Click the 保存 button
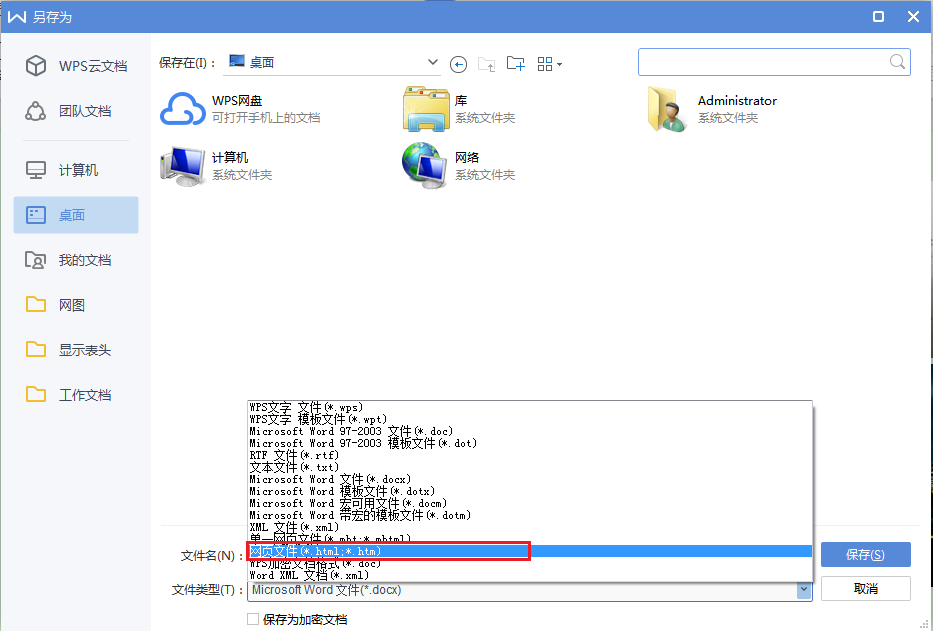The height and width of the screenshot is (631, 933). coord(865,555)
